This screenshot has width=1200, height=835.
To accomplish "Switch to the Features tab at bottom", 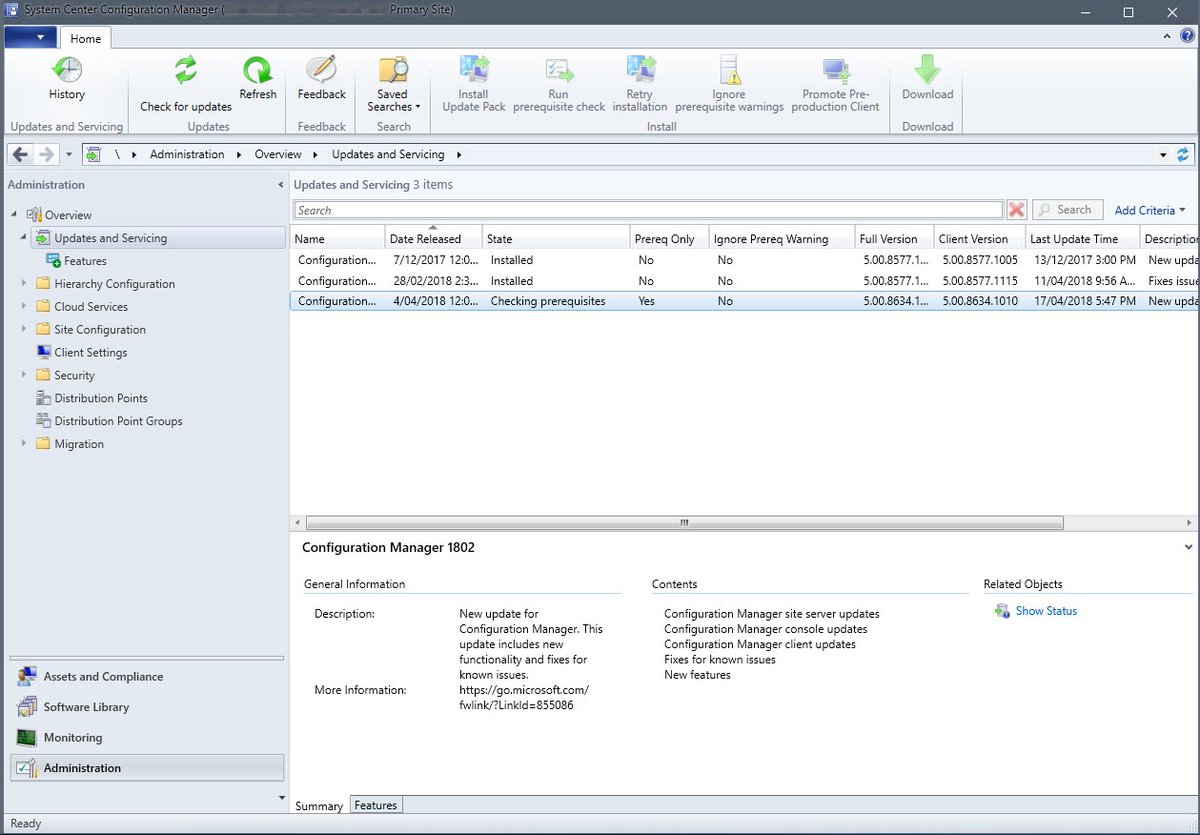I will click(x=375, y=804).
